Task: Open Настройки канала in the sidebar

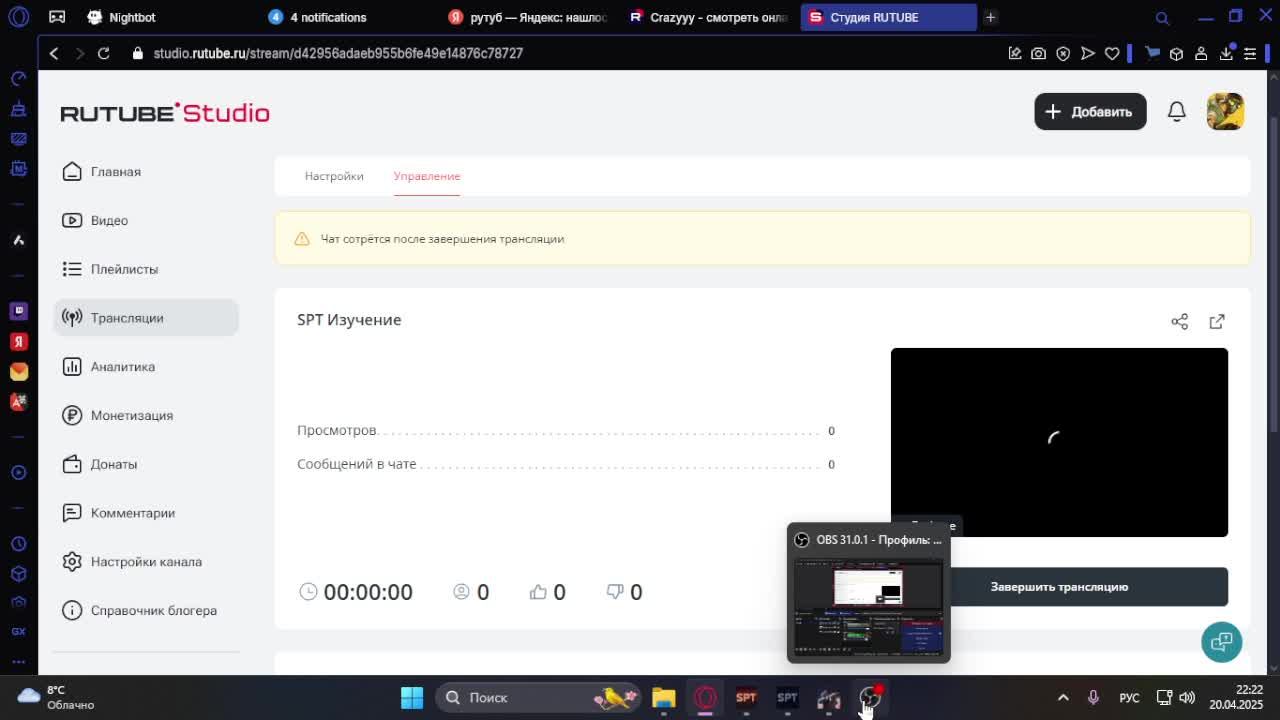Action: coord(146,562)
